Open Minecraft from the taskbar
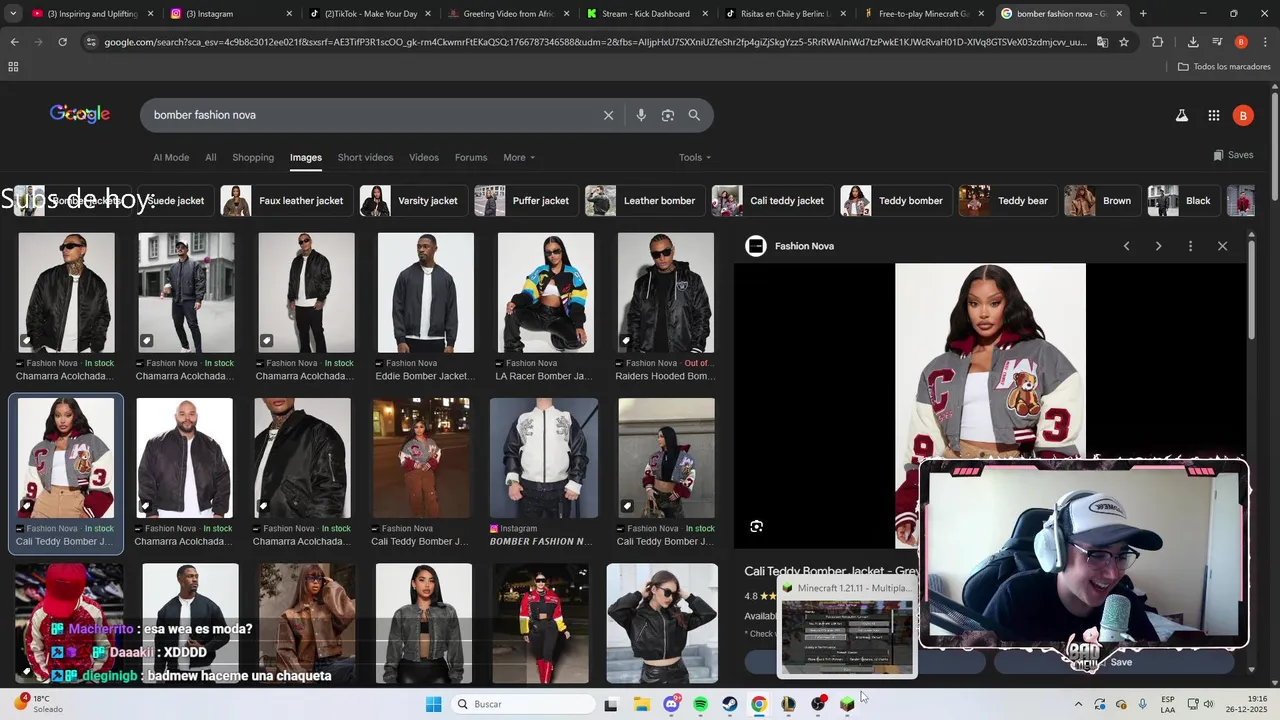This screenshot has width=1280, height=720. tap(847, 704)
